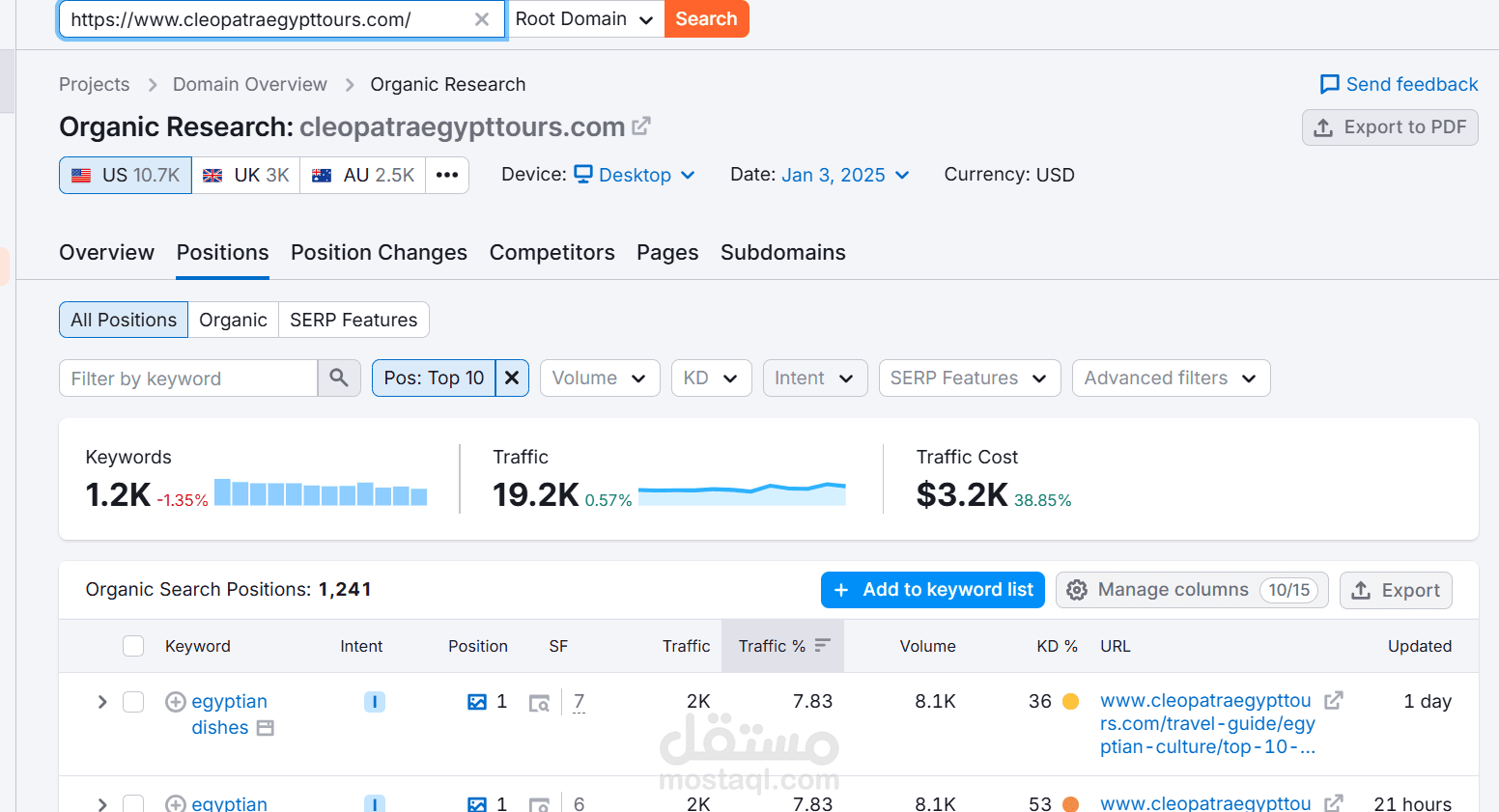Open Pos: Top 10 filter
Image resolution: width=1499 pixels, height=812 pixels.
434,378
